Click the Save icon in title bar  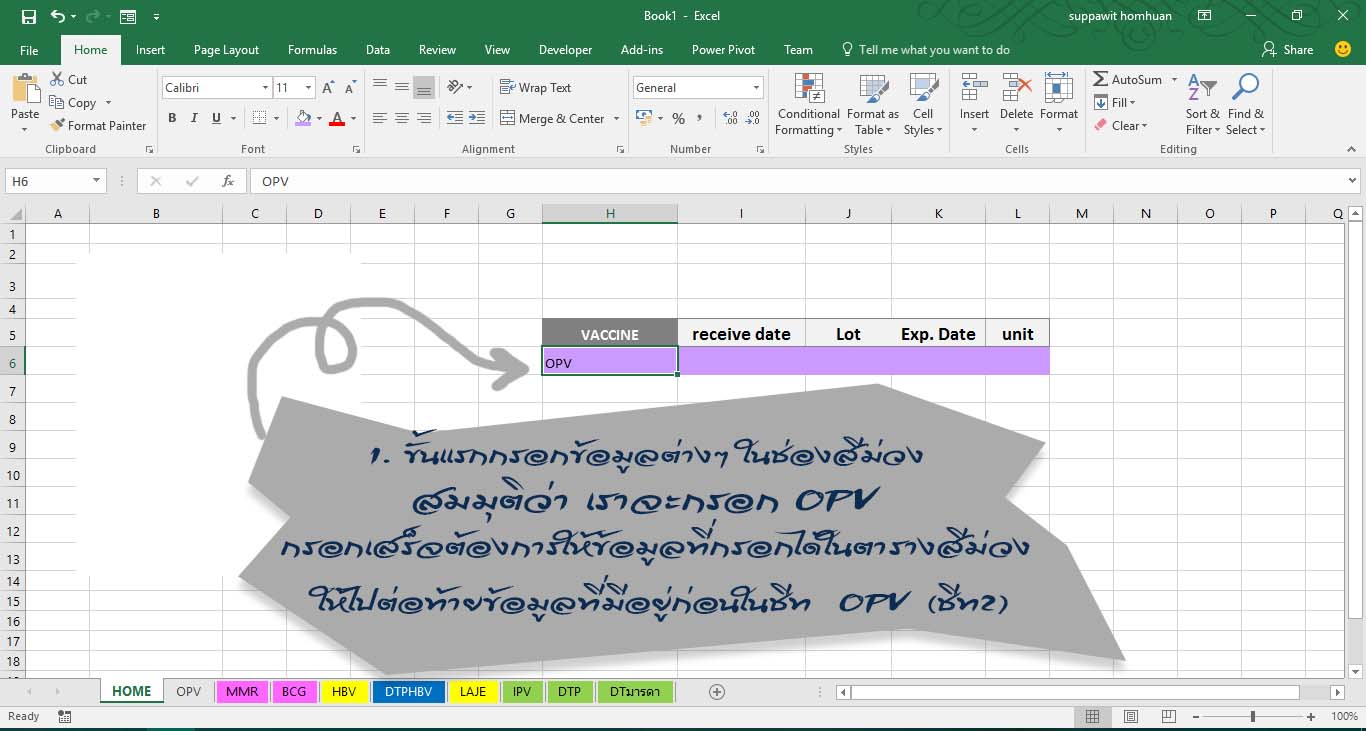[x=28, y=17]
